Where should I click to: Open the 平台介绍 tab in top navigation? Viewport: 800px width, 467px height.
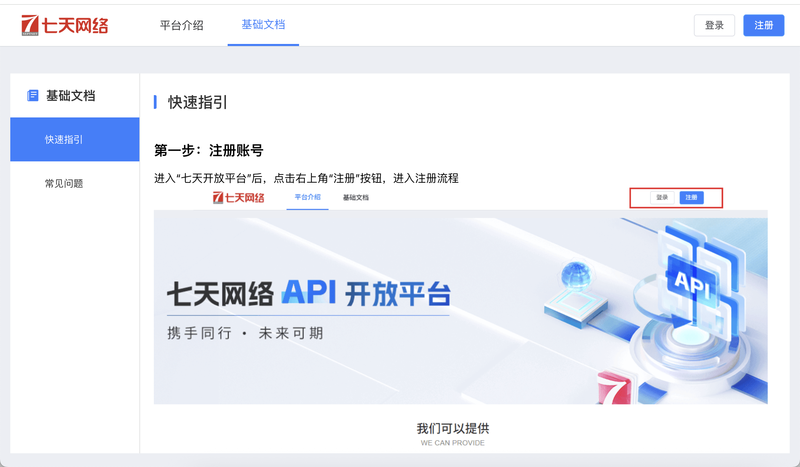pyautogui.click(x=182, y=25)
